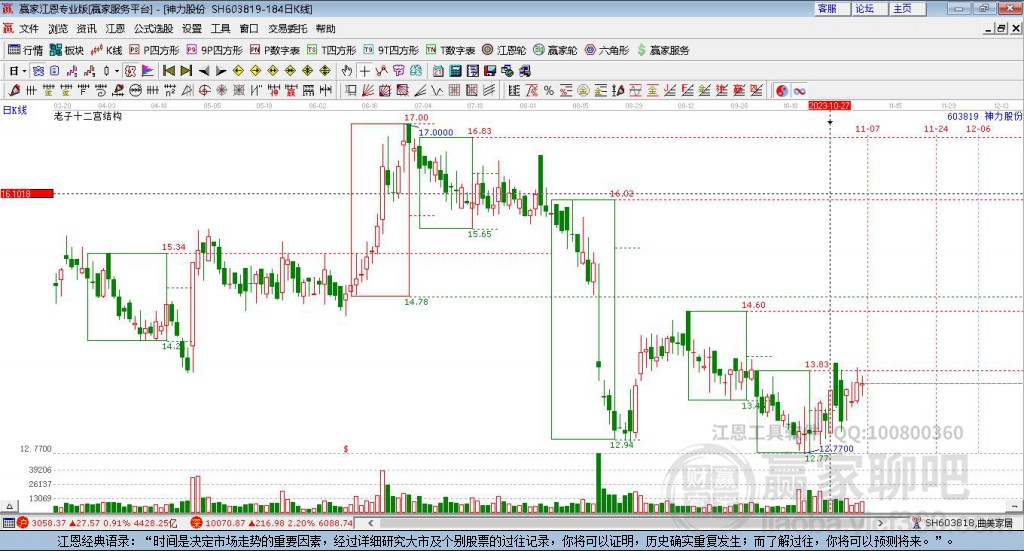Click the save diskette icon

pyautogui.click(x=490, y=71)
